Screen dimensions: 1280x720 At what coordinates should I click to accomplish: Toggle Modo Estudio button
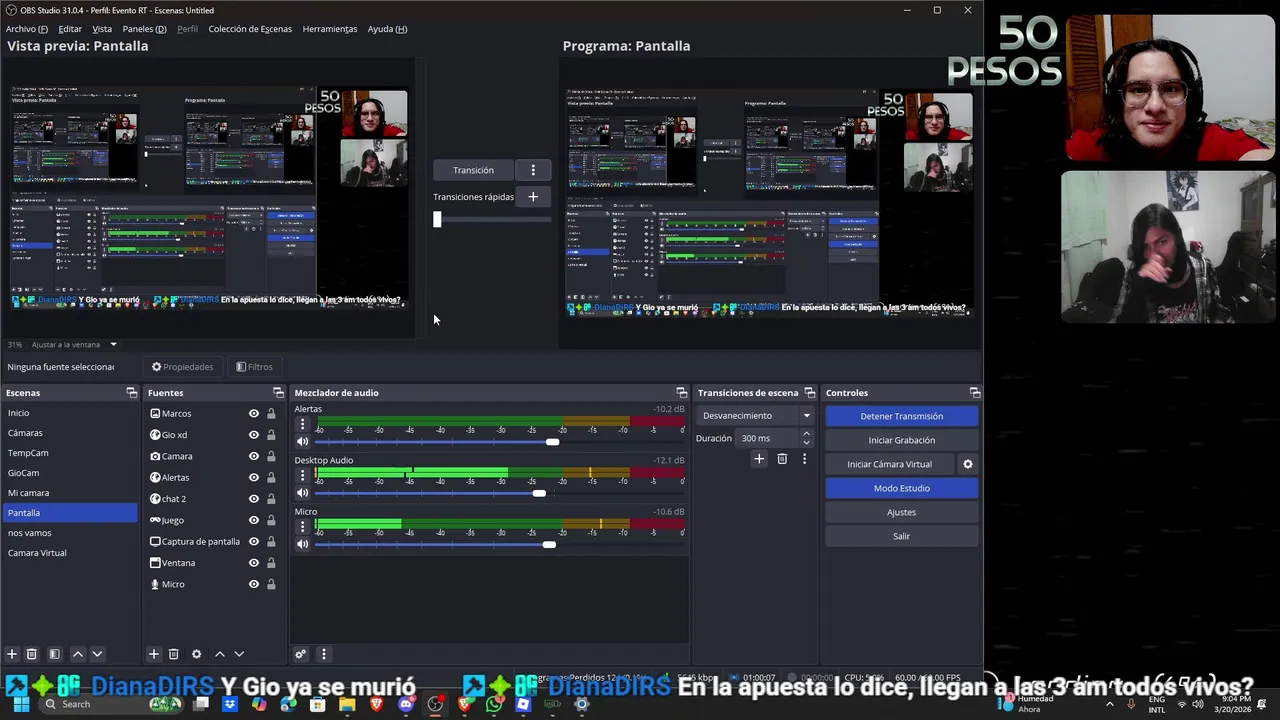[901, 488]
